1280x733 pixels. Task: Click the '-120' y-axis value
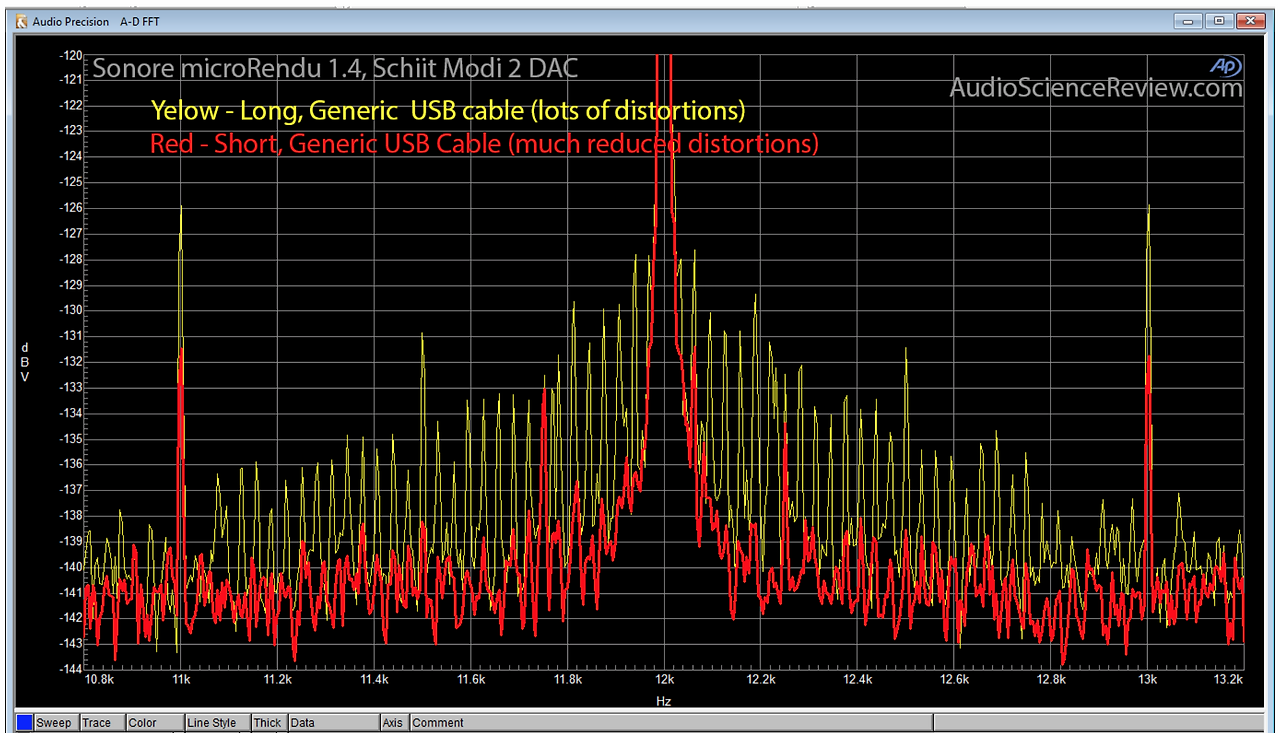pyautogui.click(x=71, y=55)
